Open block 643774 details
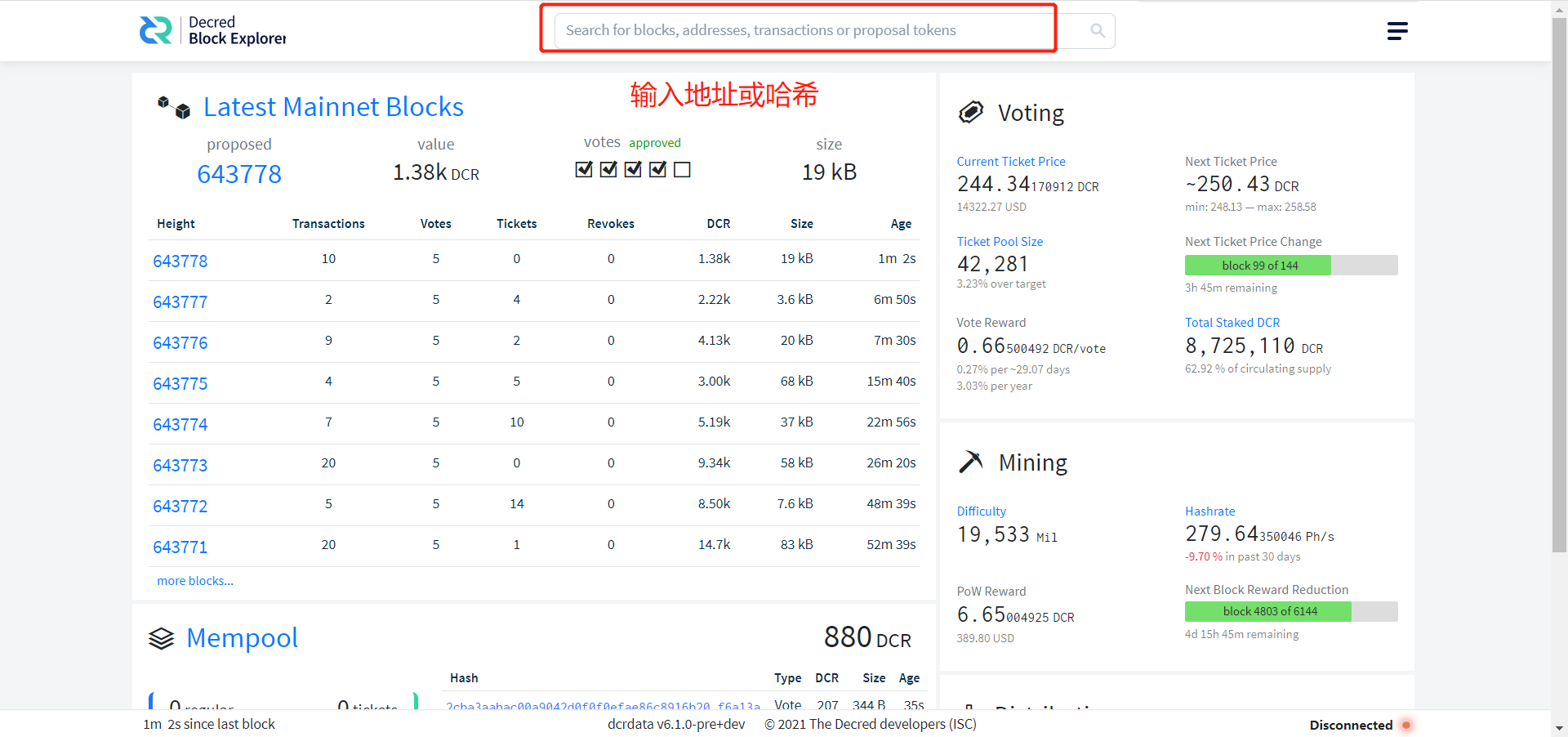The image size is (1568, 737). (180, 425)
